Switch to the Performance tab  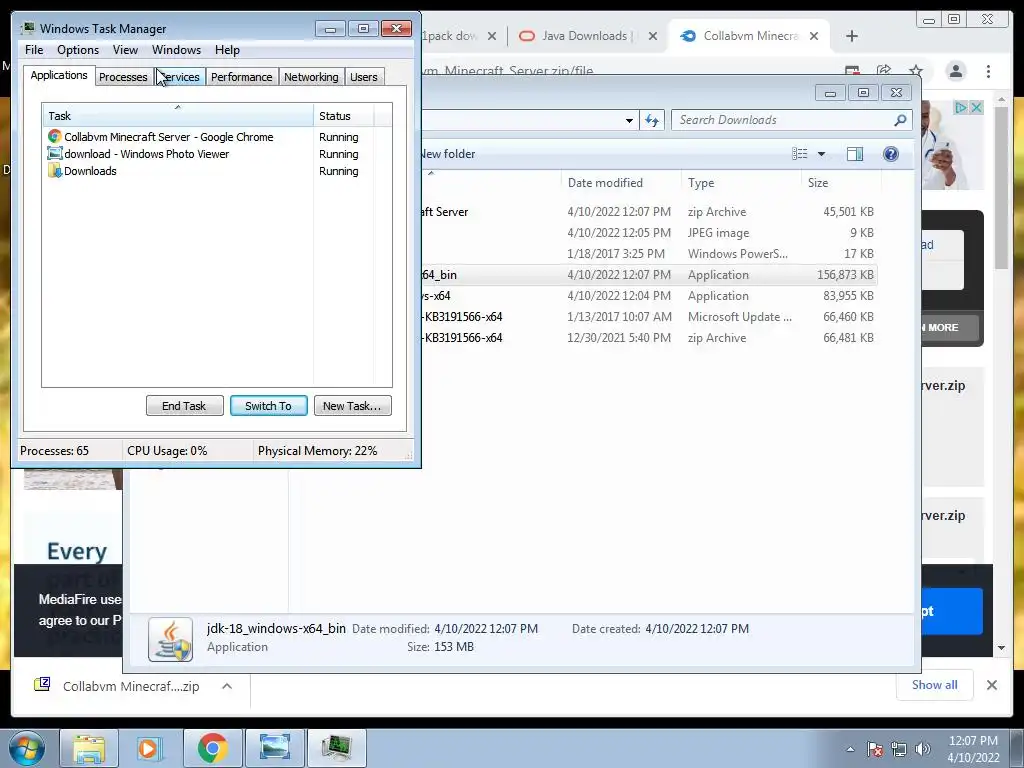pyautogui.click(x=241, y=77)
